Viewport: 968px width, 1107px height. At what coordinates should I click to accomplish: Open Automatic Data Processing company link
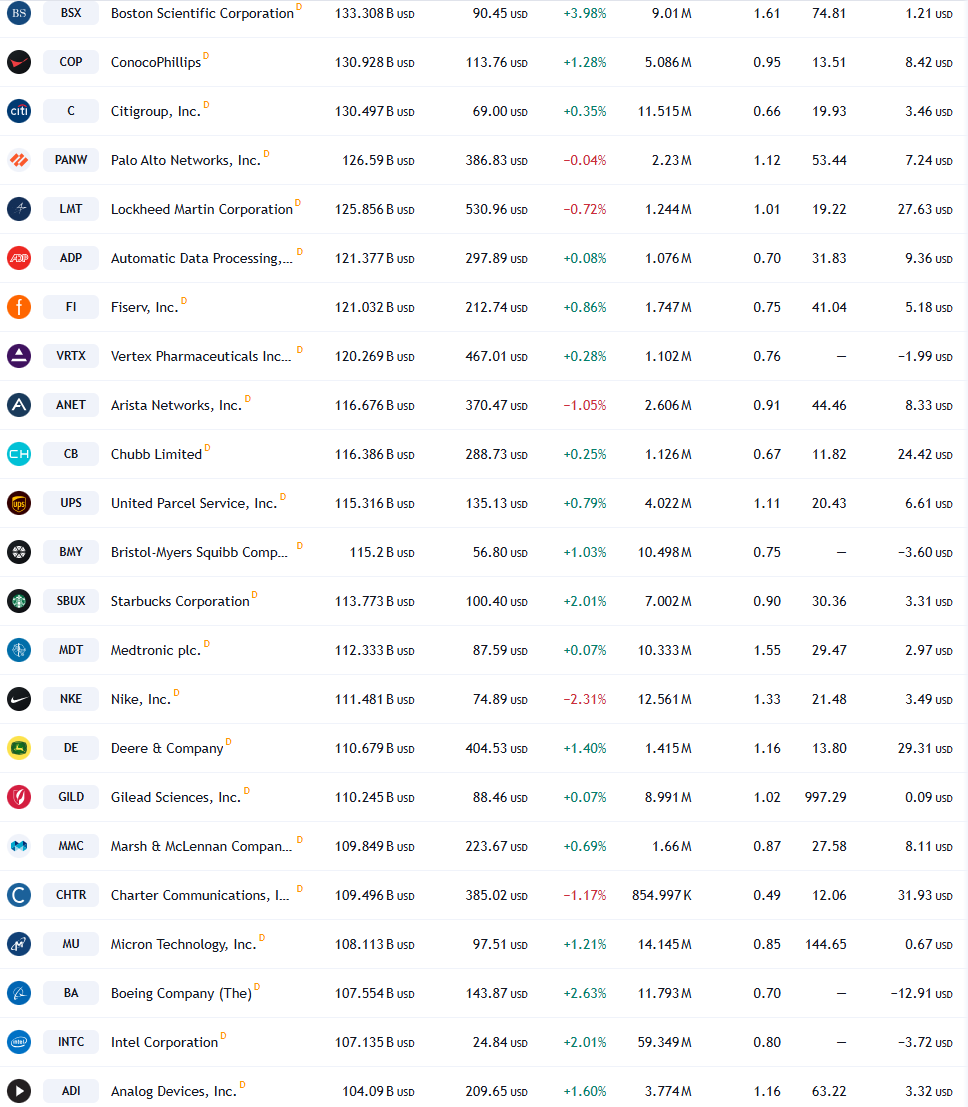click(201, 258)
